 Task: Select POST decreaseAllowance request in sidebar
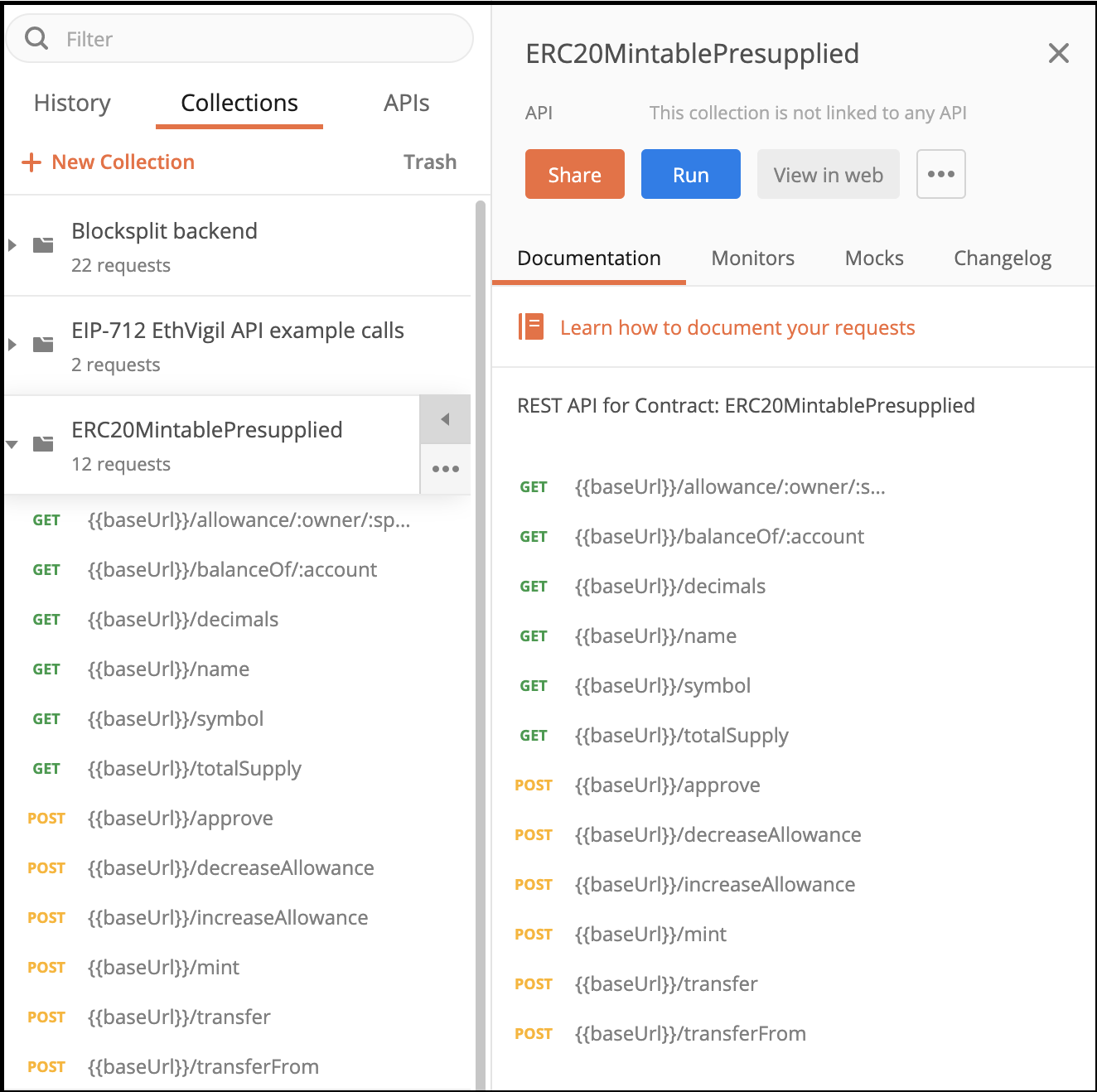(237, 868)
